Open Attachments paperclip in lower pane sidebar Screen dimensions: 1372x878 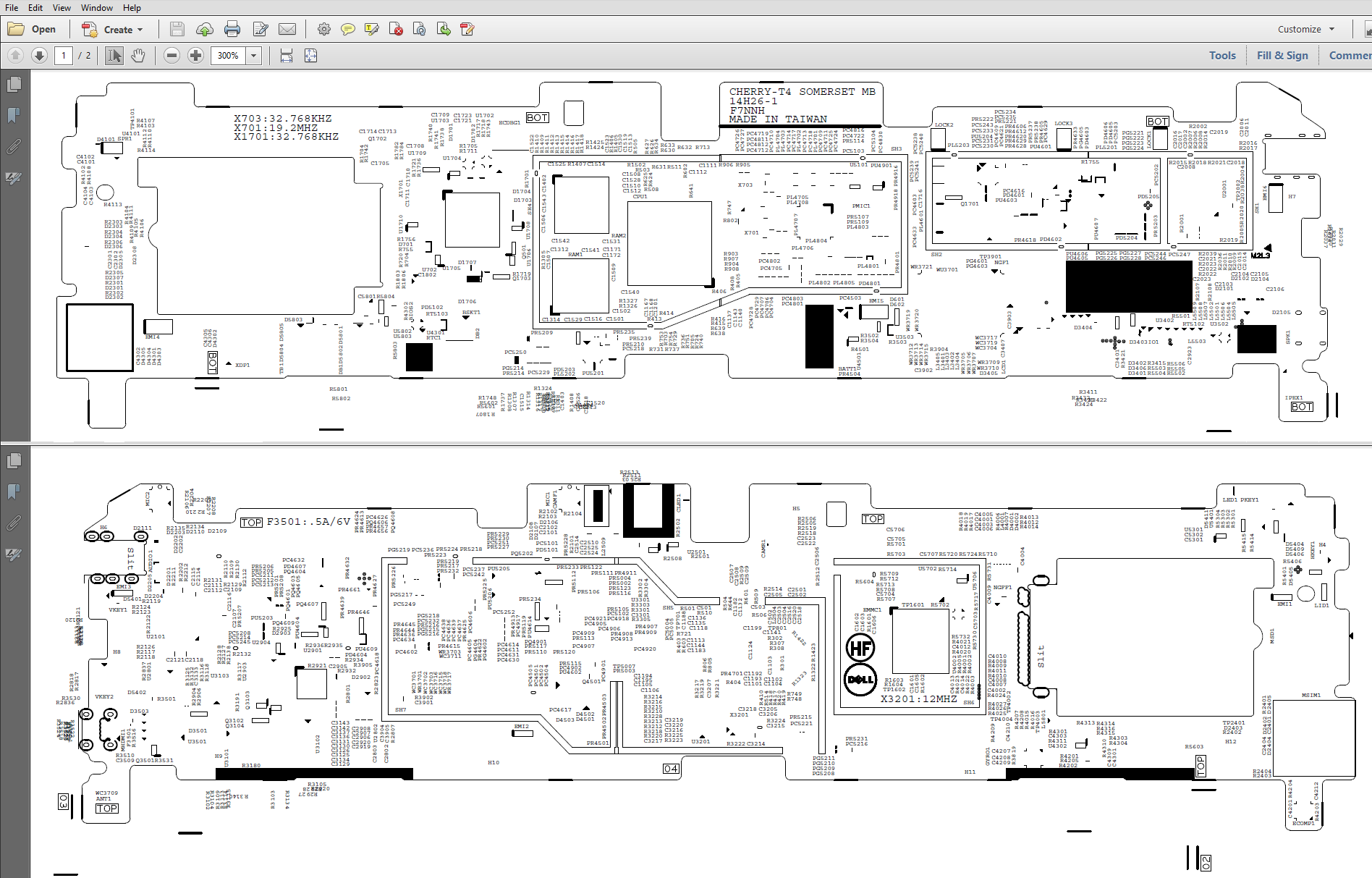pos(14,523)
